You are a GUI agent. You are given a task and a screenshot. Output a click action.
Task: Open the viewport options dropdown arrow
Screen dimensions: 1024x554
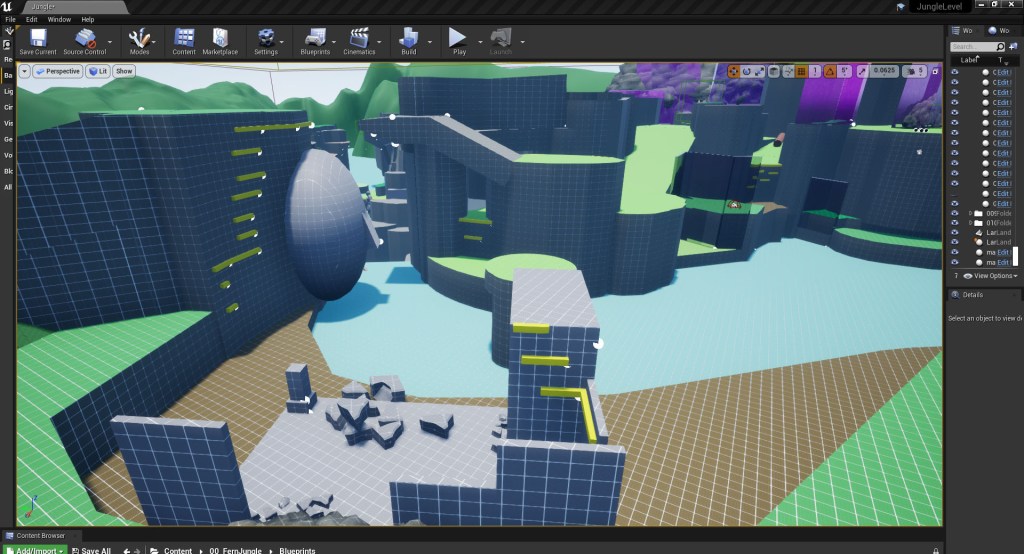pyautogui.click(x=24, y=71)
